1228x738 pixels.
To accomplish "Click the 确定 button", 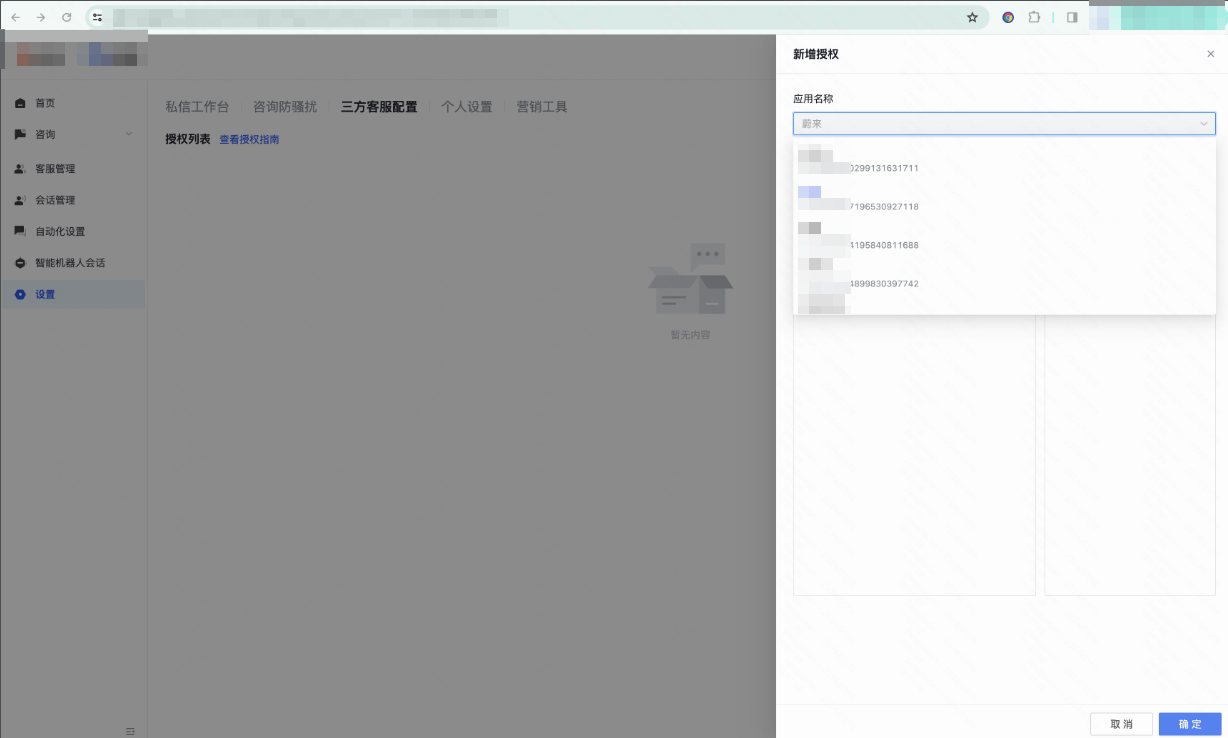I will pos(1190,724).
